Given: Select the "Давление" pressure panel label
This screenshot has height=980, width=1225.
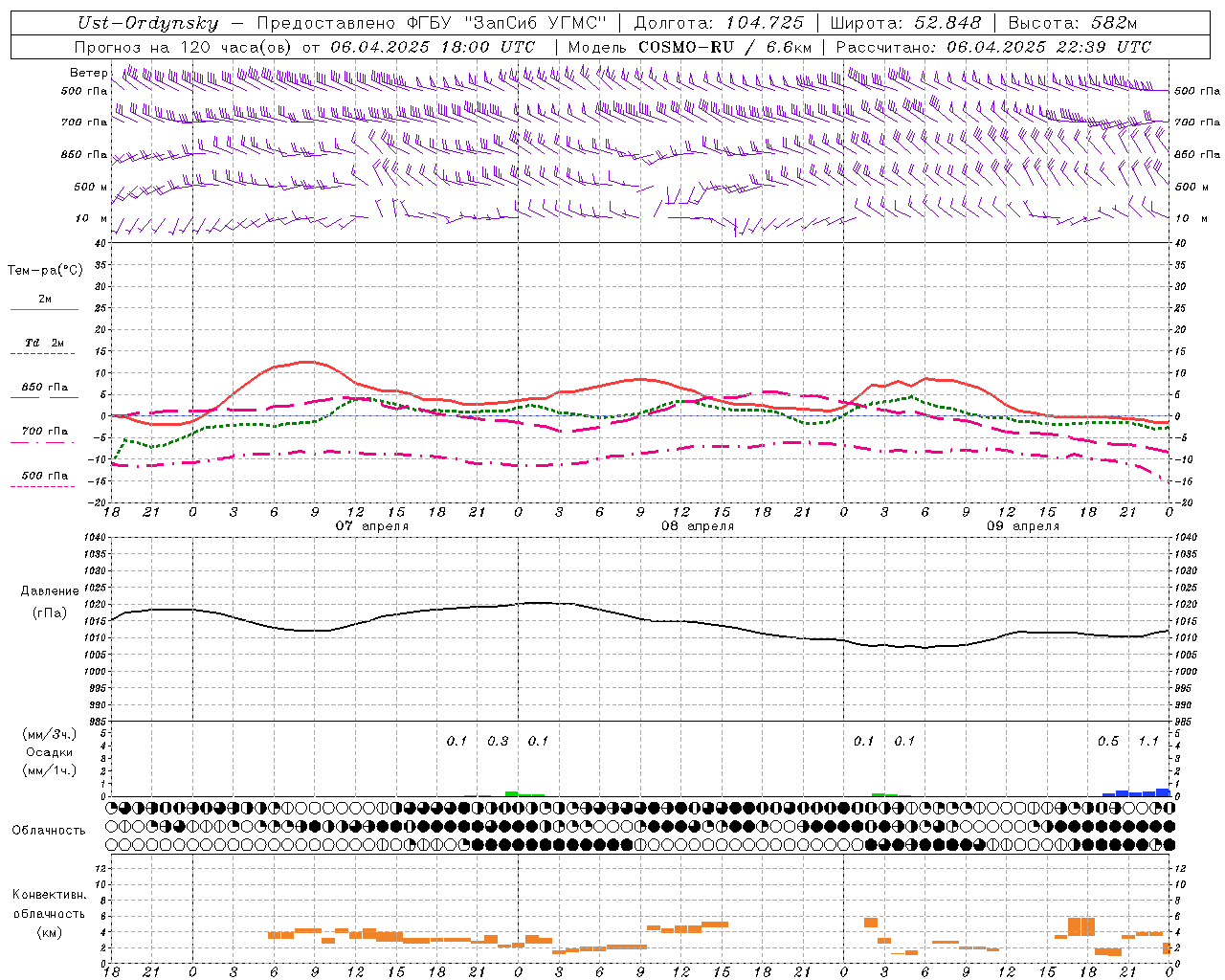Looking at the screenshot, I should coord(50,591).
